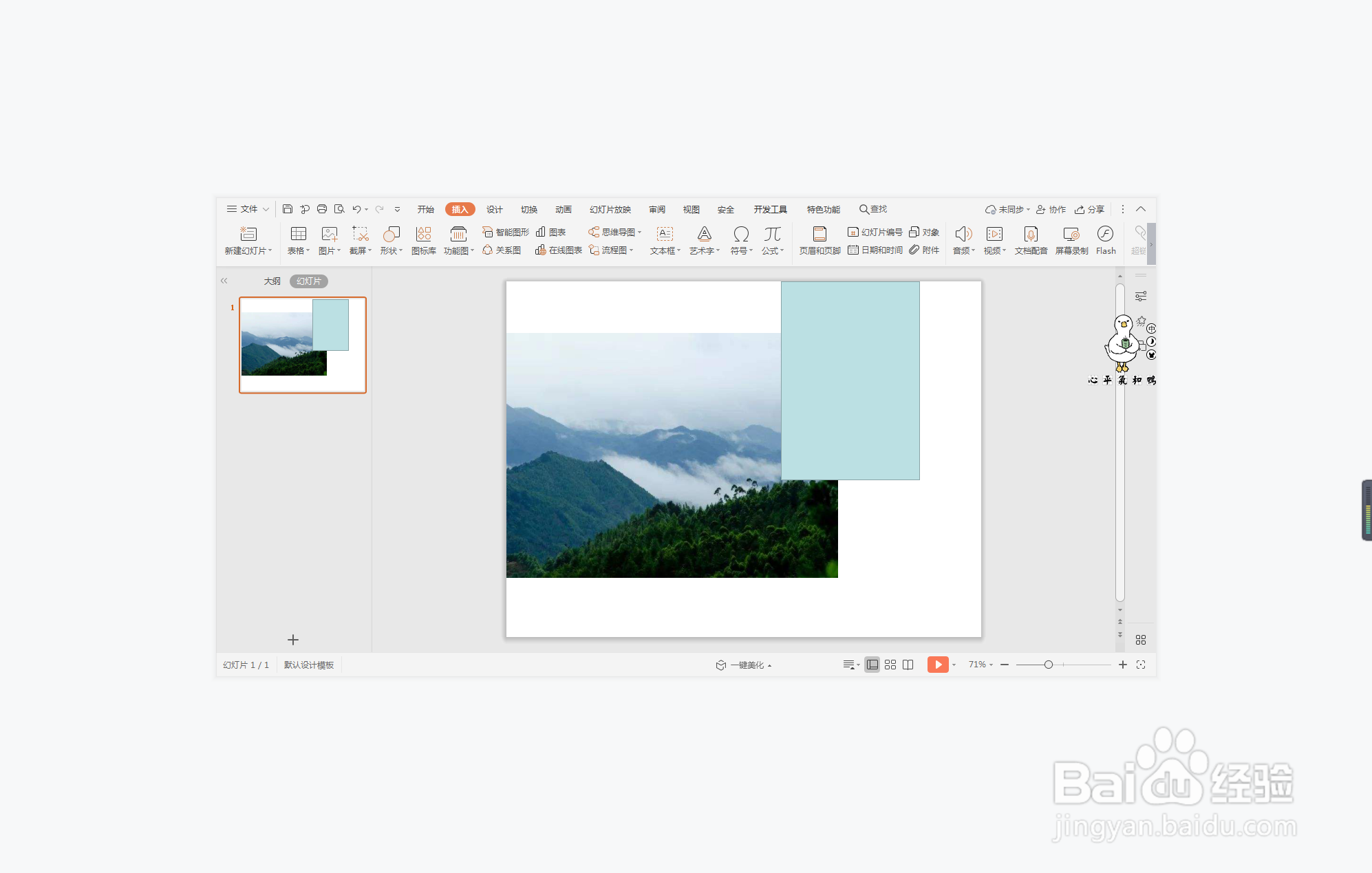
Task: Open the Start (开始) tab
Action: coord(426,209)
